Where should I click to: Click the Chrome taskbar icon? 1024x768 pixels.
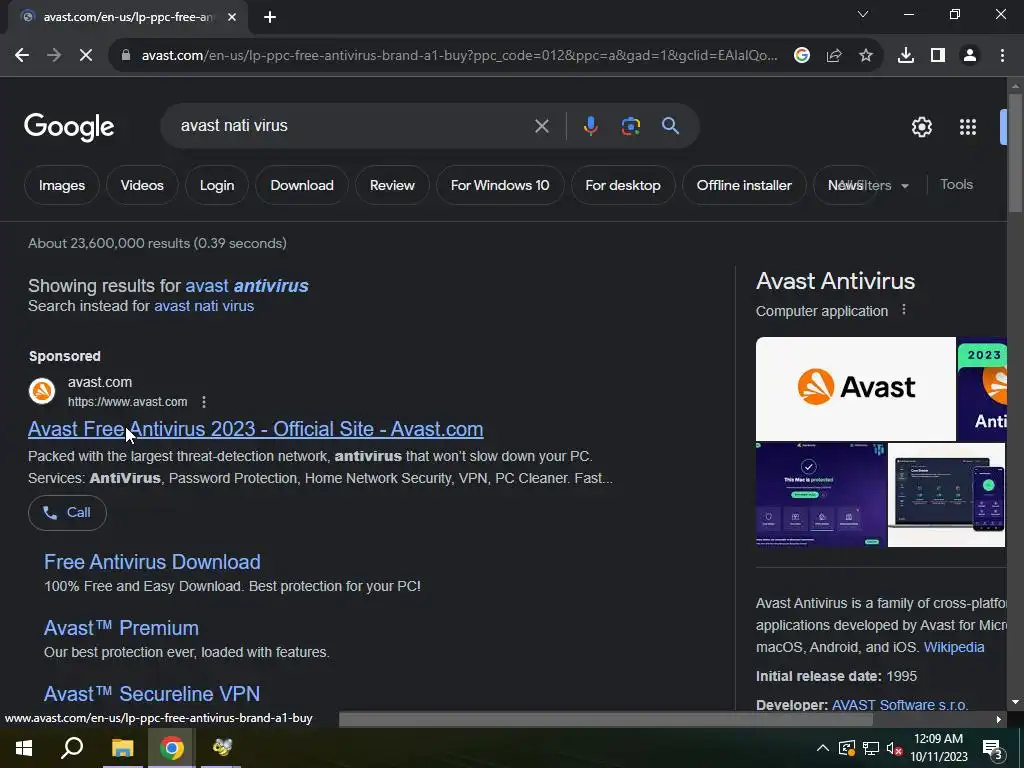click(x=171, y=748)
